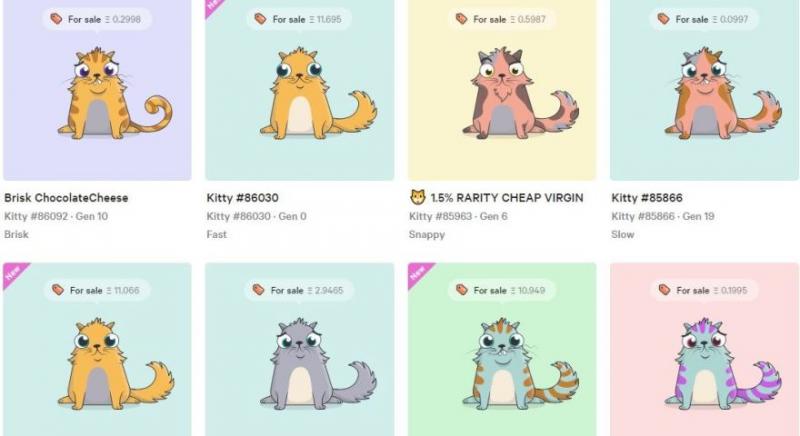This screenshot has width=800, height=436.
Task: Click the New ribbon on the 11.066 kitty card
Action: 13,273
